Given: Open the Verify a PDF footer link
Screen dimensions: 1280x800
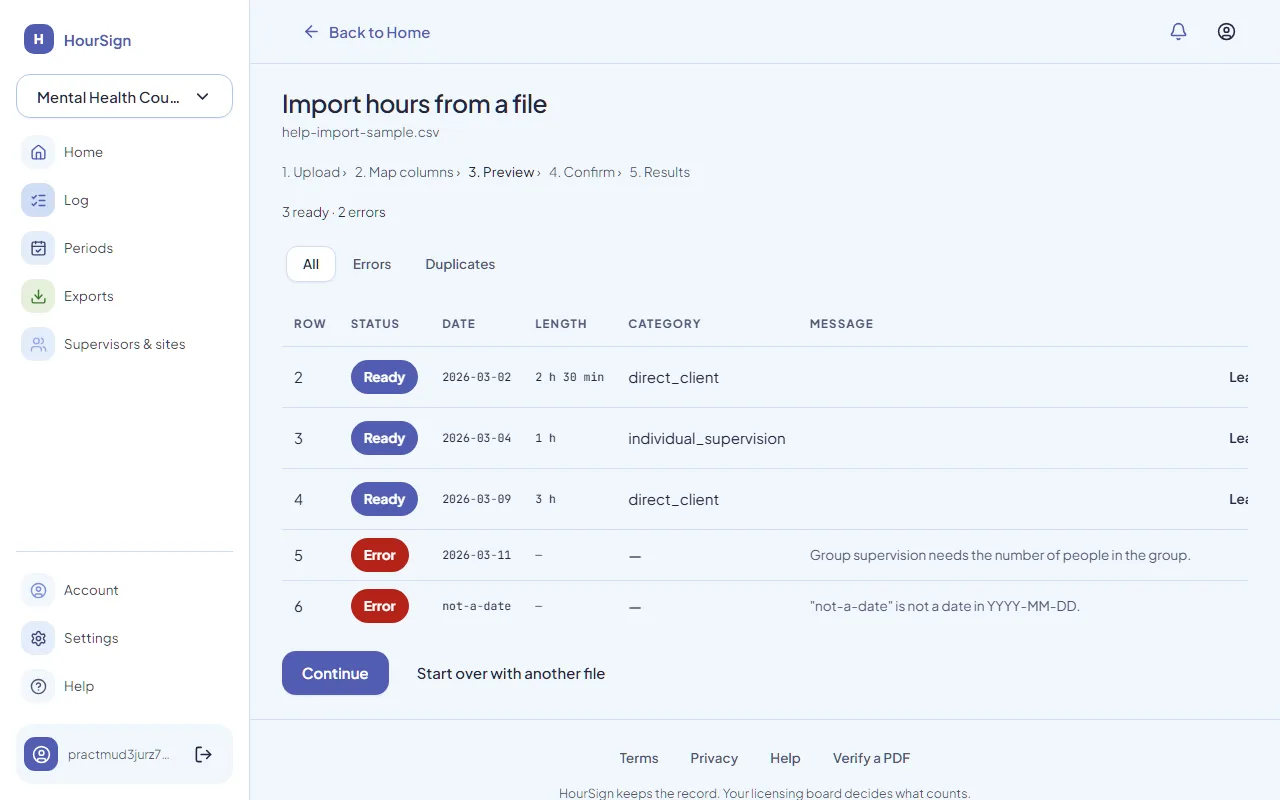Looking at the screenshot, I should [872, 758].
